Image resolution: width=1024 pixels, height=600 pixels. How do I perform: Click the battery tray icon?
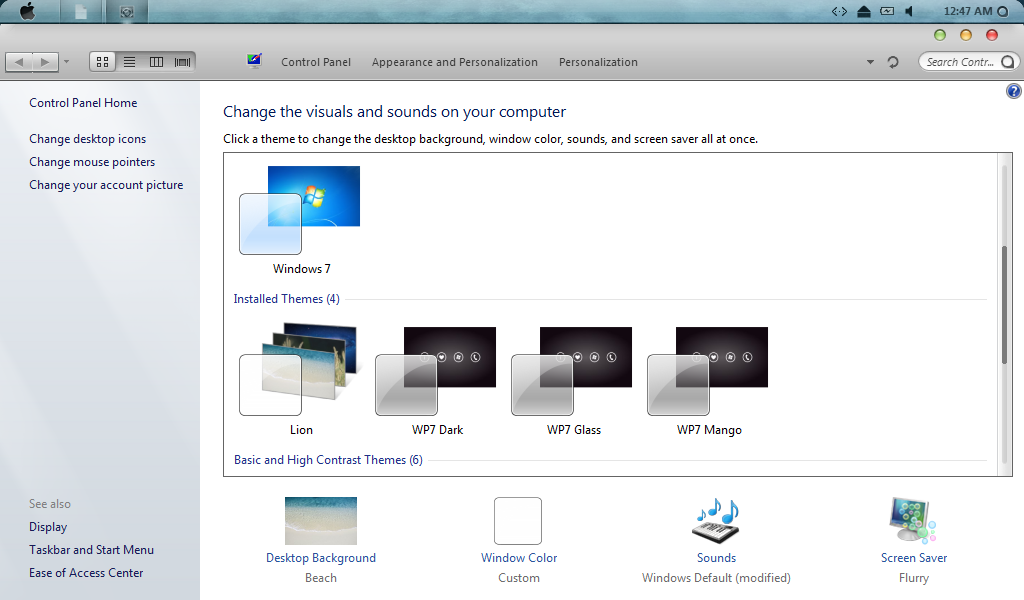[887, 11]
